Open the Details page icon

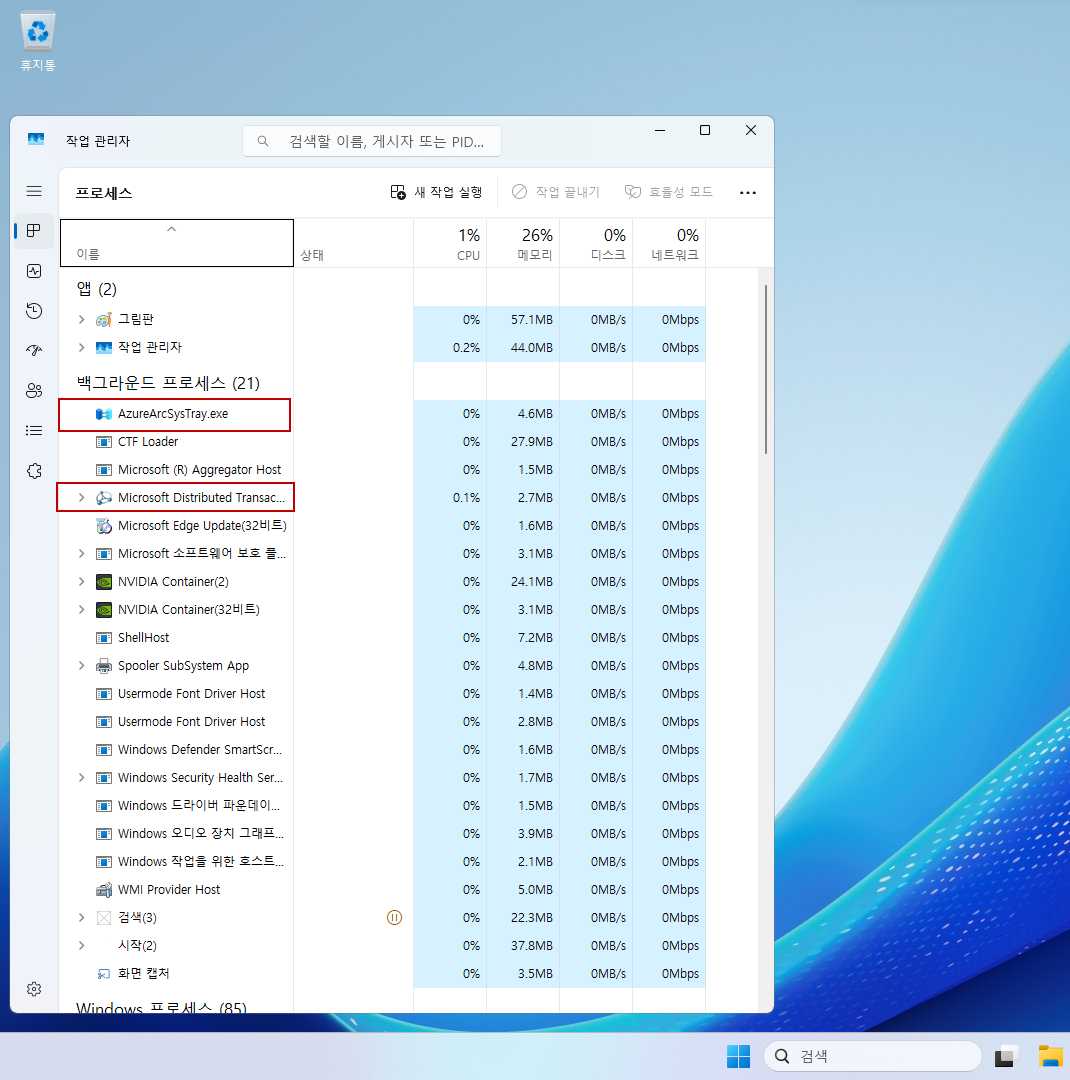coord(34,430)
